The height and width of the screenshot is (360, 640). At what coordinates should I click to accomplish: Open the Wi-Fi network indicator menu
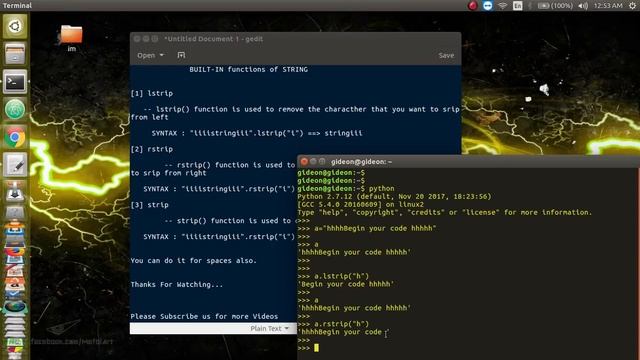point(502,6)
